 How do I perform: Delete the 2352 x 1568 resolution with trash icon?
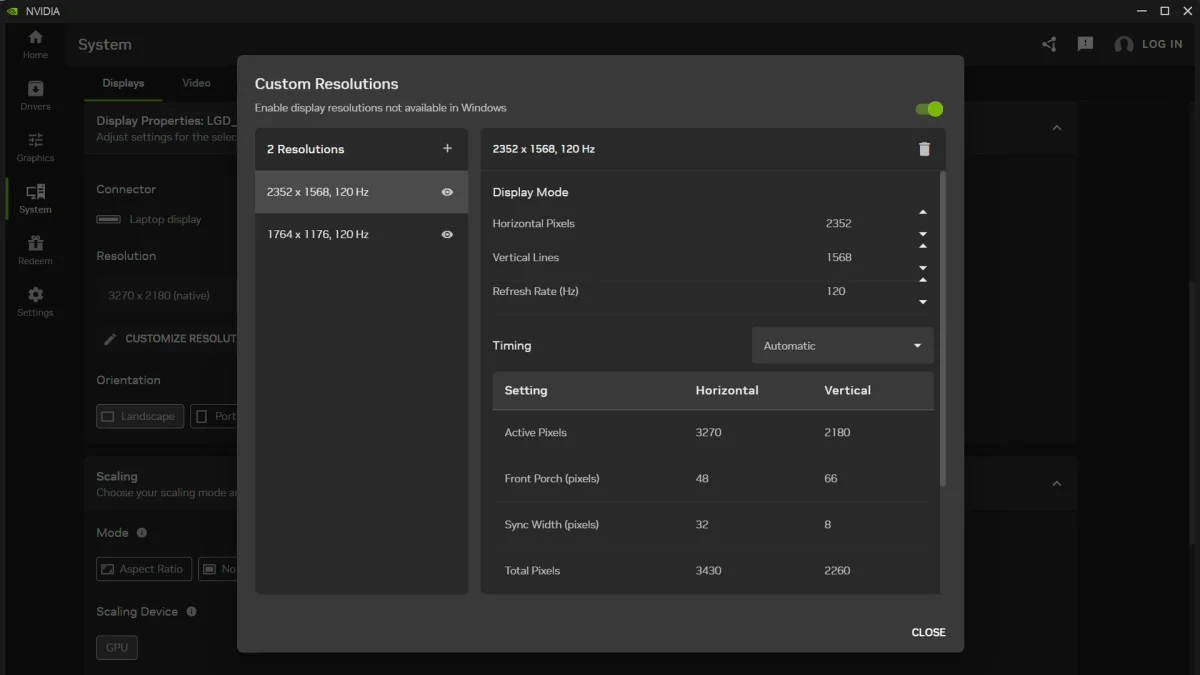tap(924, 149)
